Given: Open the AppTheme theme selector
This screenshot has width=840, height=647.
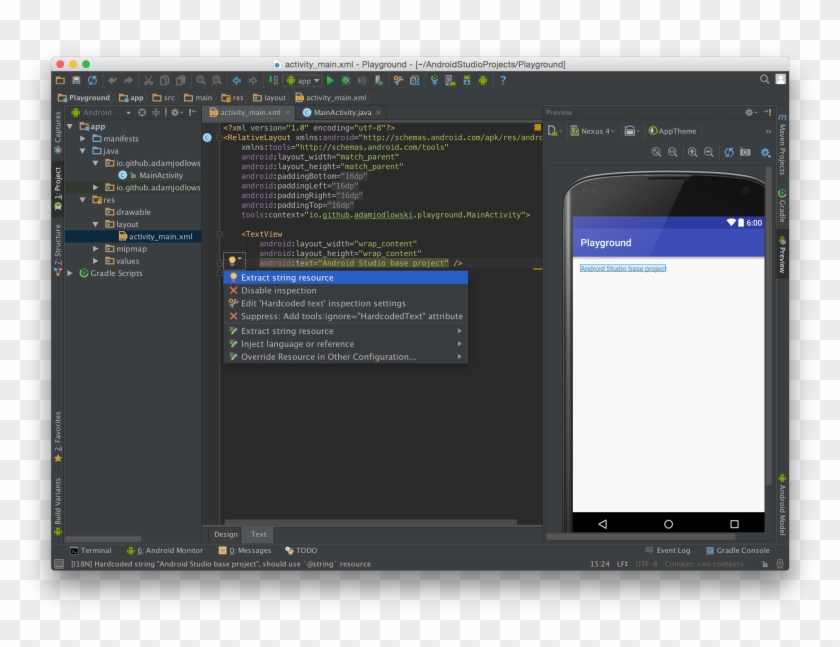Looking at the screenshot, I should point(672,131).
